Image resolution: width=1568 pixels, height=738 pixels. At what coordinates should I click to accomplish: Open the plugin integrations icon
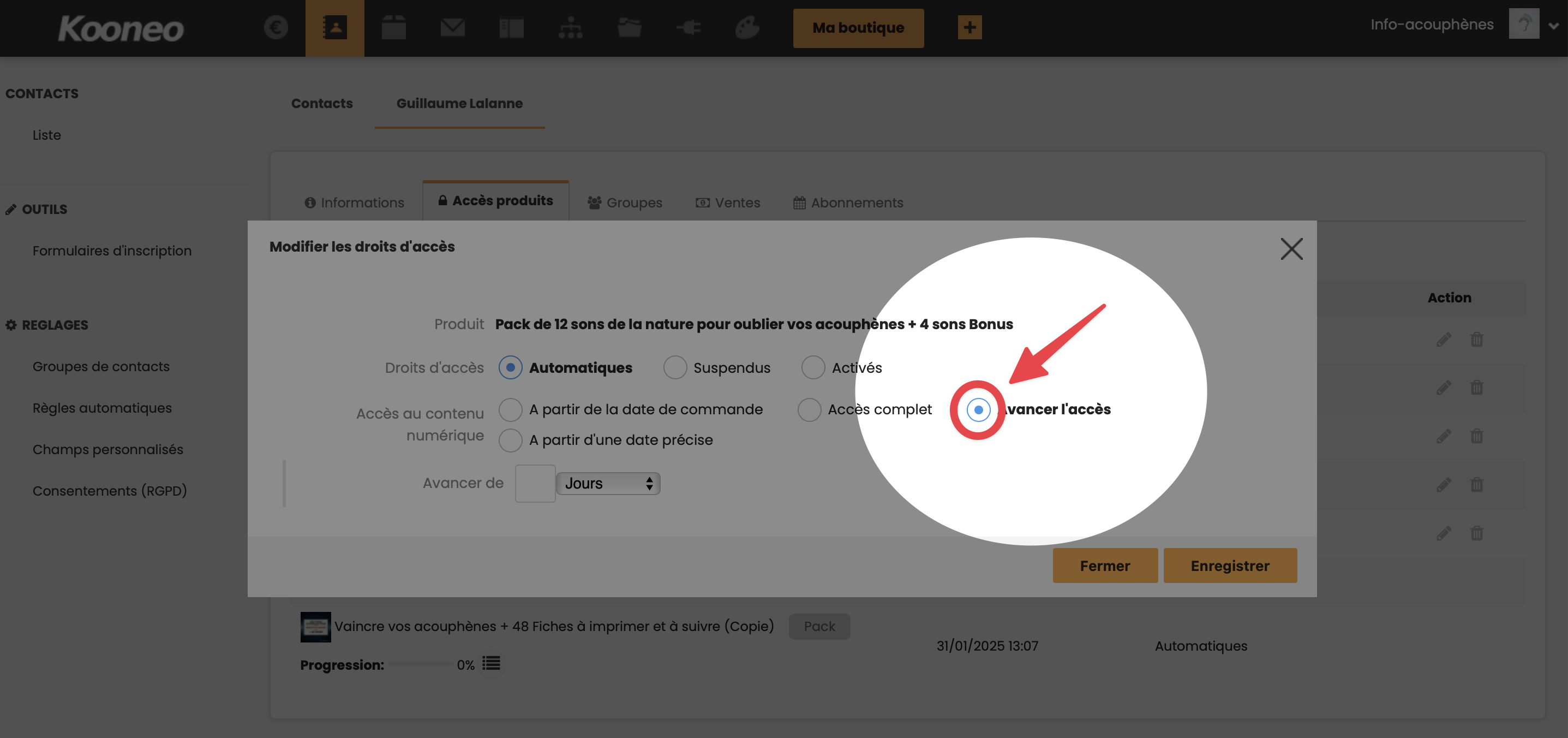[x=689, y=27]
